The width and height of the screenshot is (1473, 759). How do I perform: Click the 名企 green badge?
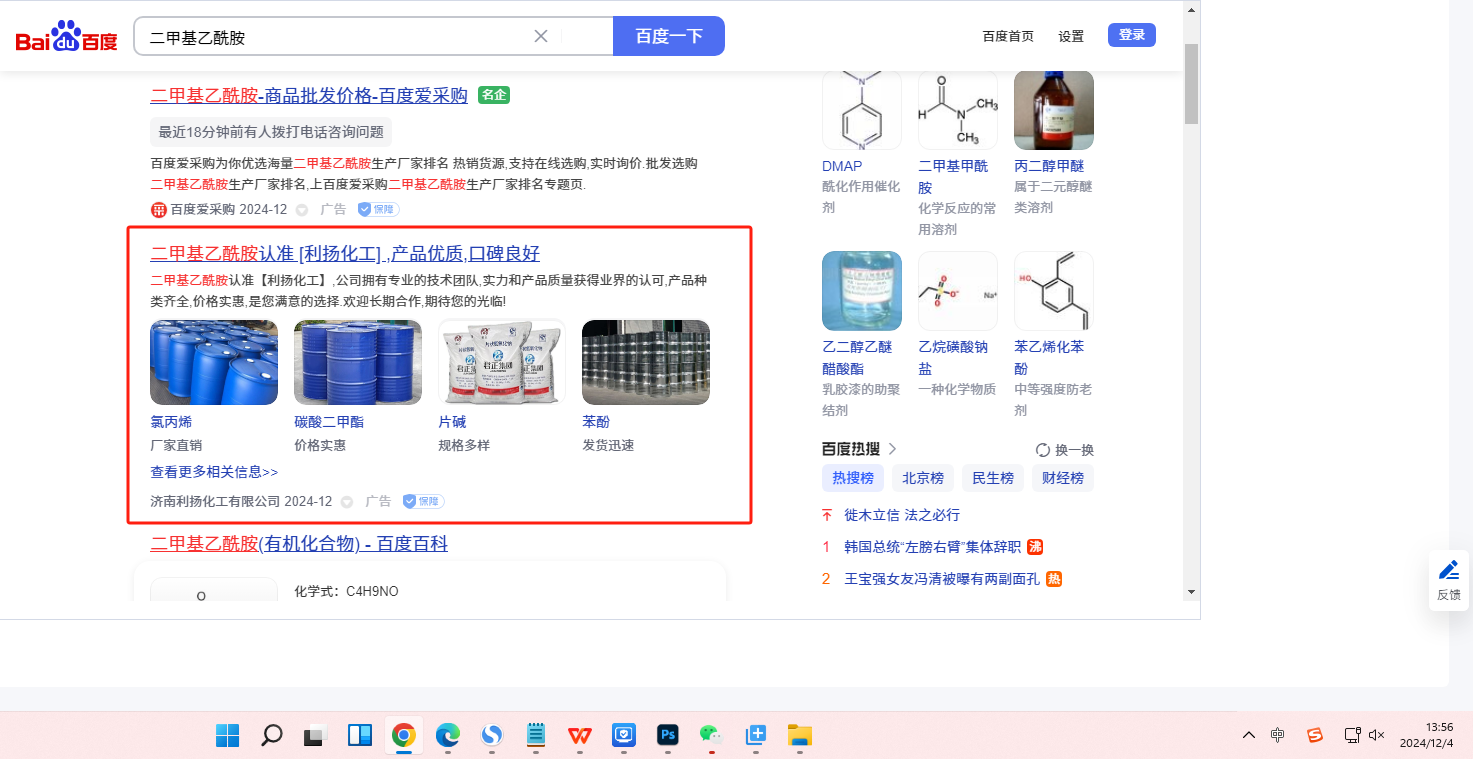click(x=494, y=95)
